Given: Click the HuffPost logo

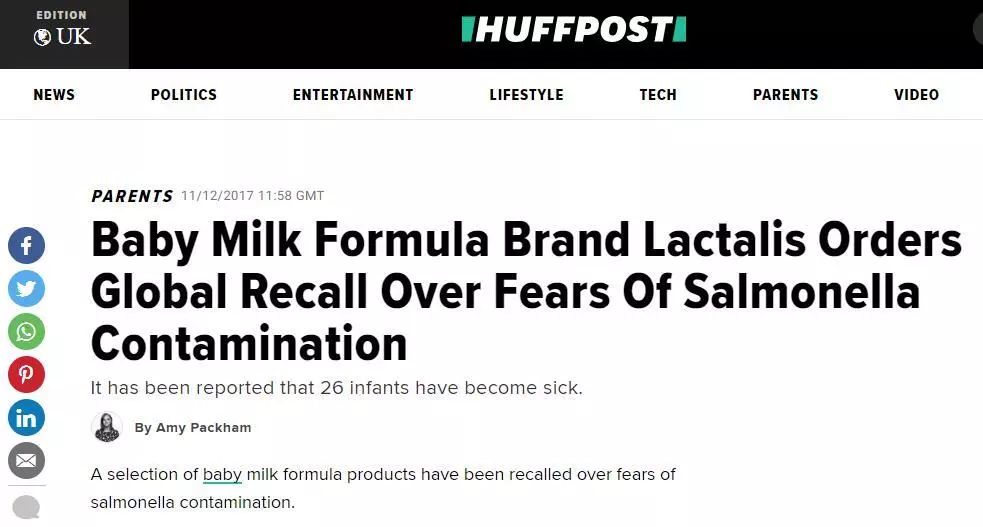Looking at the screenshot, I should pyautogui.click(x=574, y=29).
